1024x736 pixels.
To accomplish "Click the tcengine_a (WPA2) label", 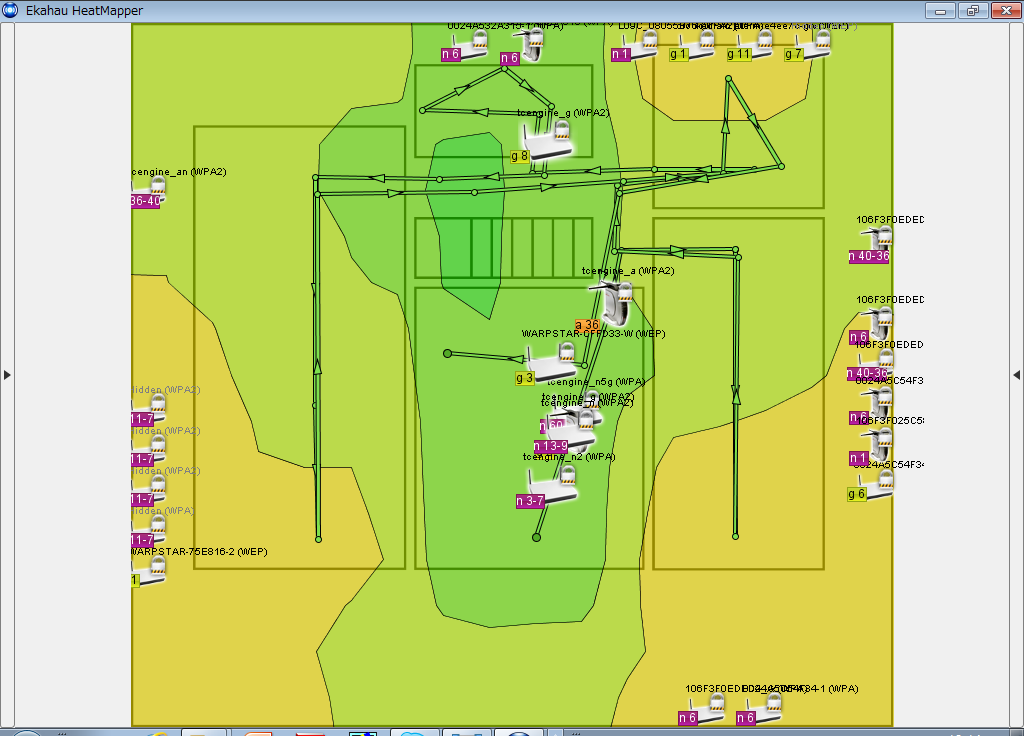I will (x=628, y=270).
